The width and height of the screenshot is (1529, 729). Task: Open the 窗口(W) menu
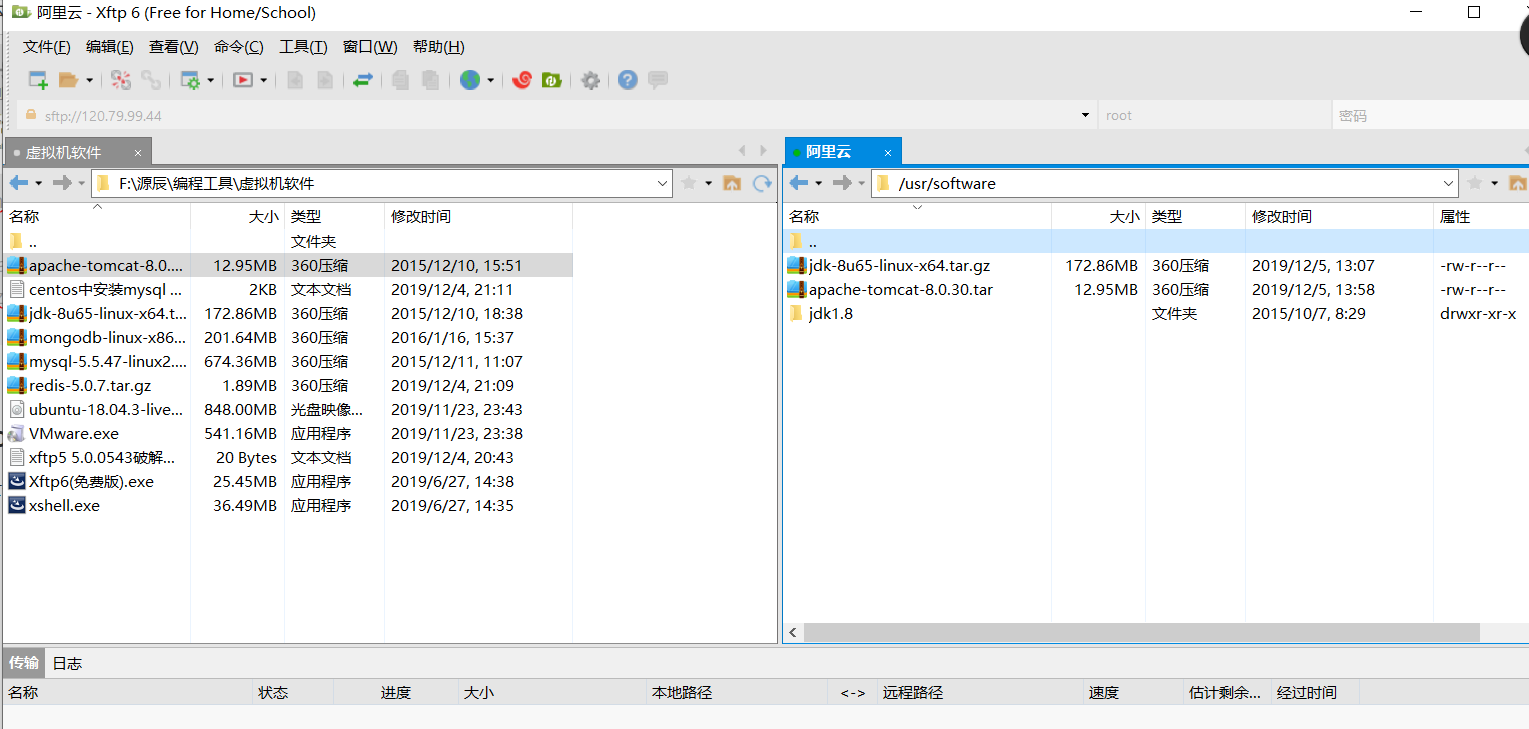(x=370, y=47)
